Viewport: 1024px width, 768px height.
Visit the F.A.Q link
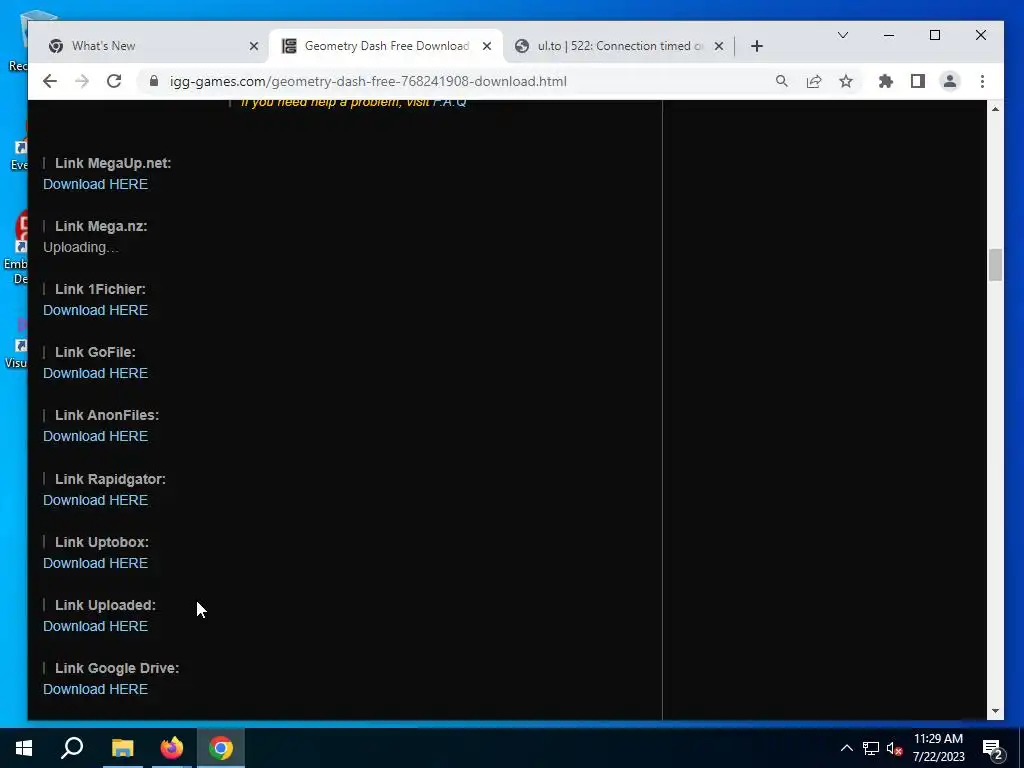[450, 103]
